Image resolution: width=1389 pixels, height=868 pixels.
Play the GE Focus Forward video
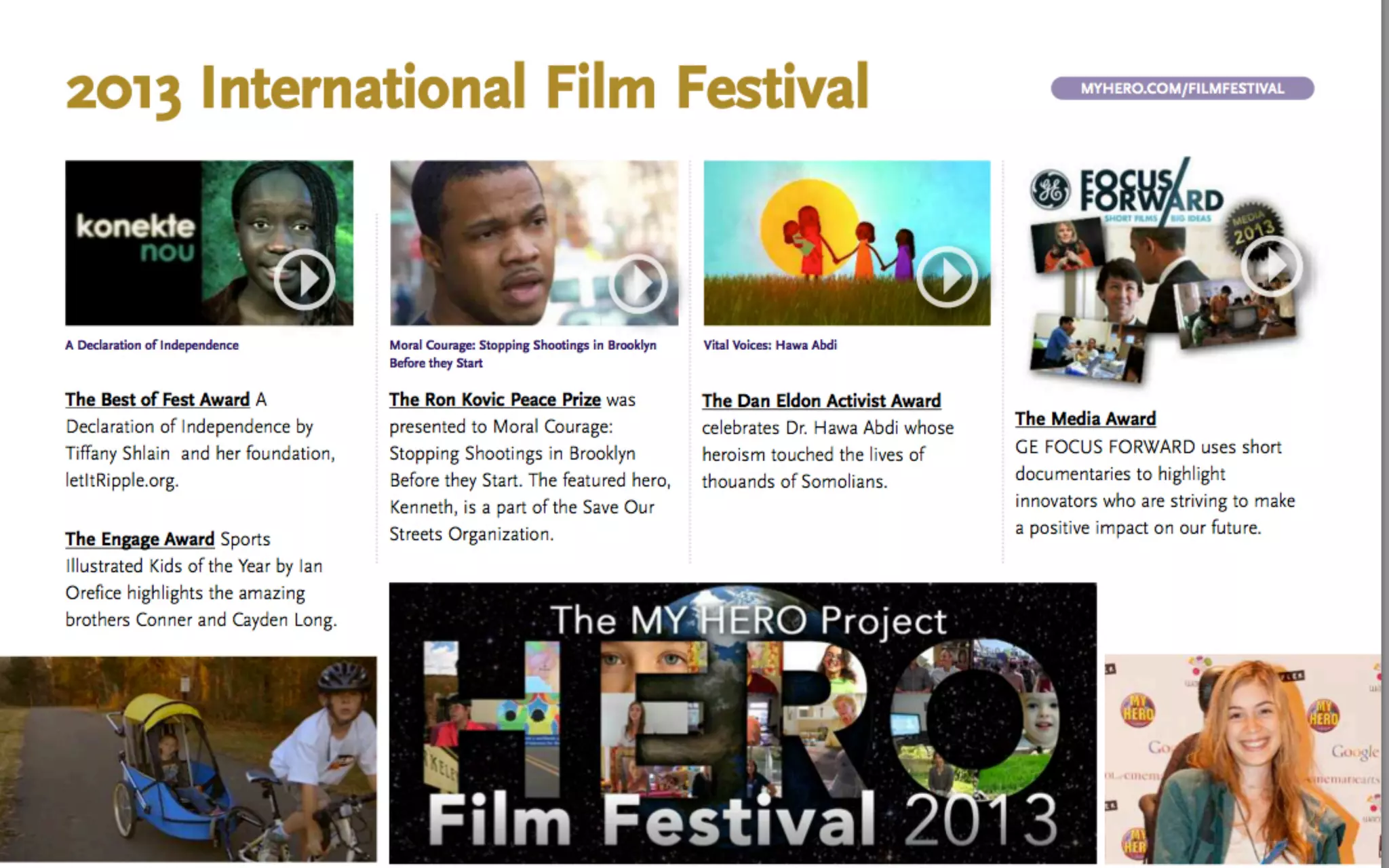[x=1272, y=267]
